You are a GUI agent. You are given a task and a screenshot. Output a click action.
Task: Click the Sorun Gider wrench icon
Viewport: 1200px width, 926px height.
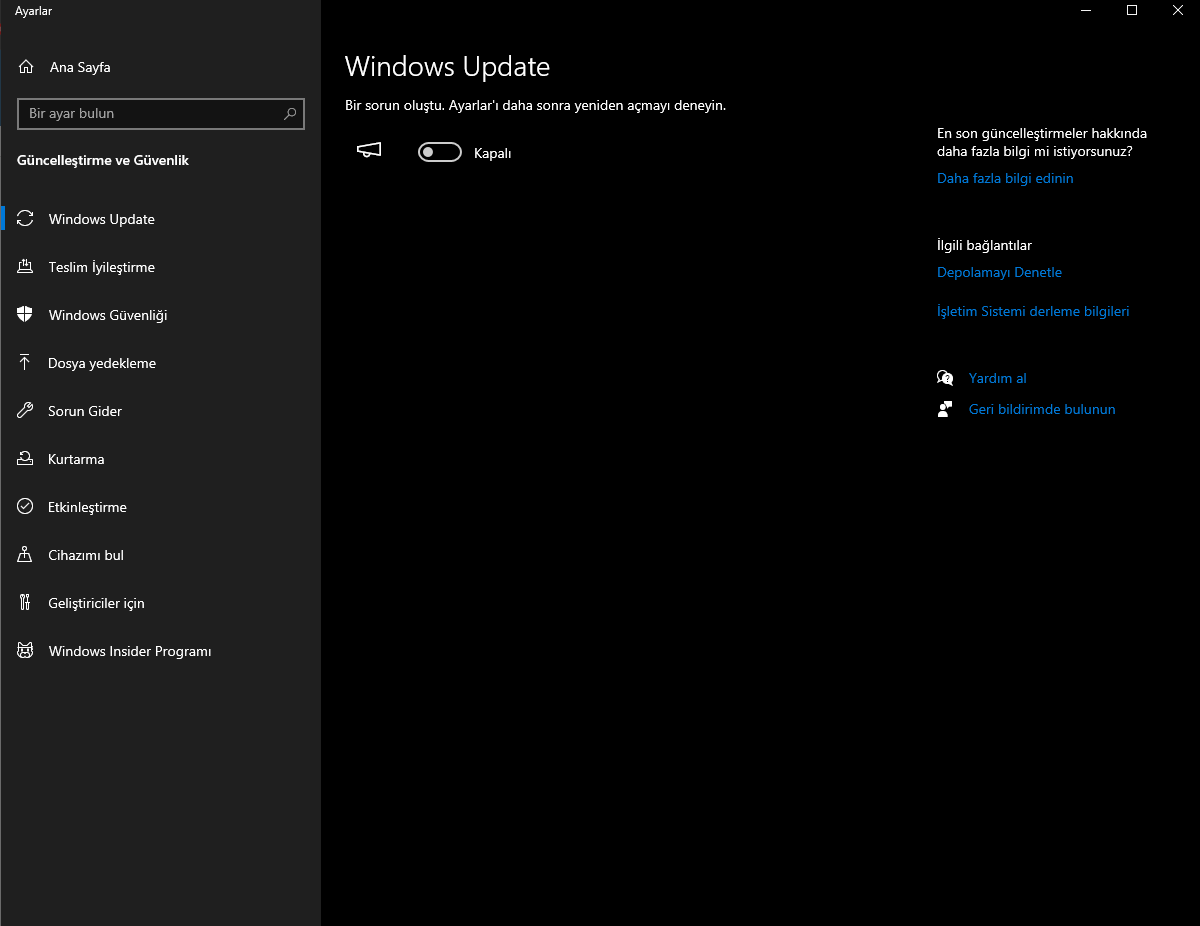(x=26, y=411)
